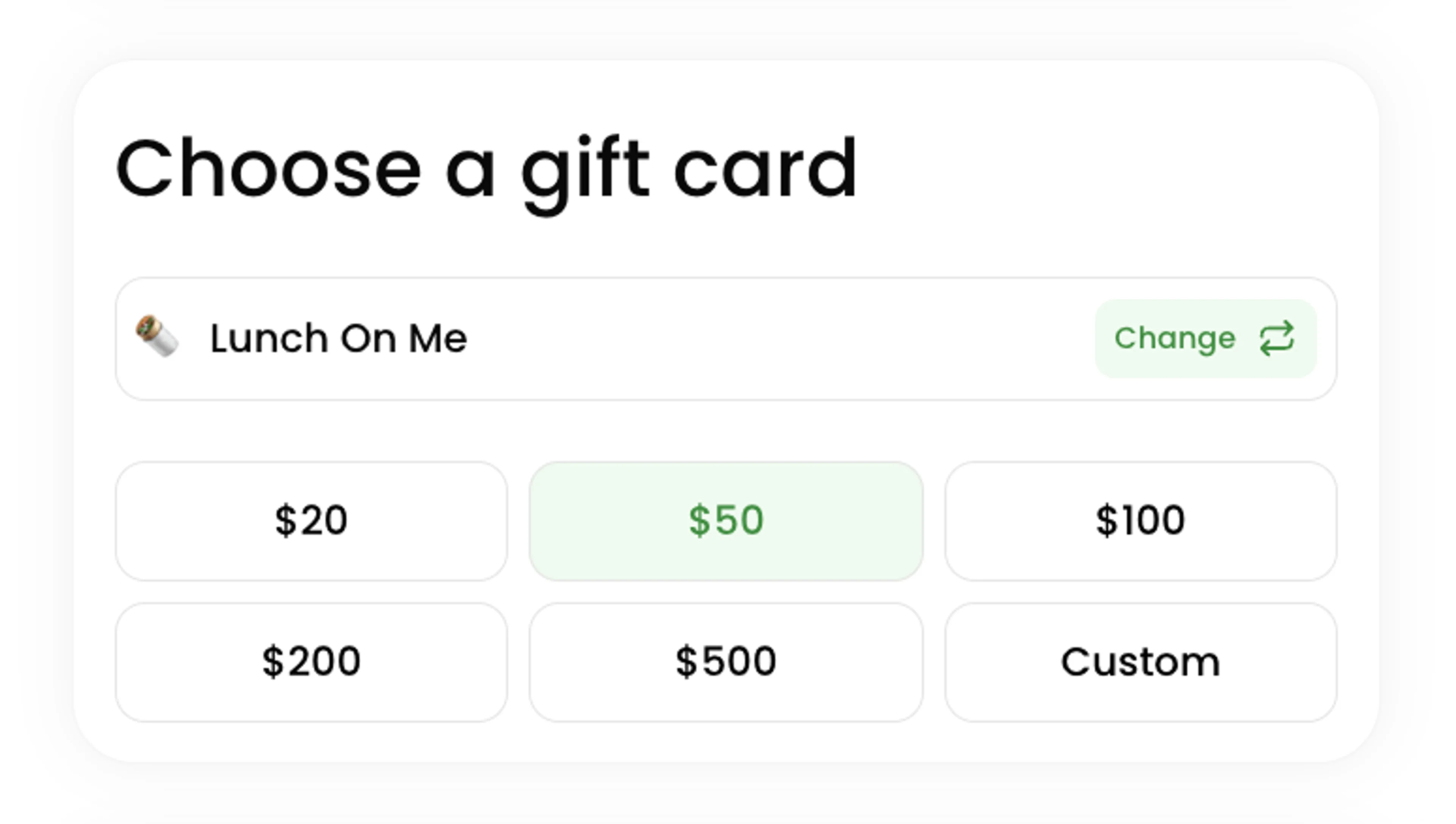Click the burrito emoji icon

[x=157, y=336]
